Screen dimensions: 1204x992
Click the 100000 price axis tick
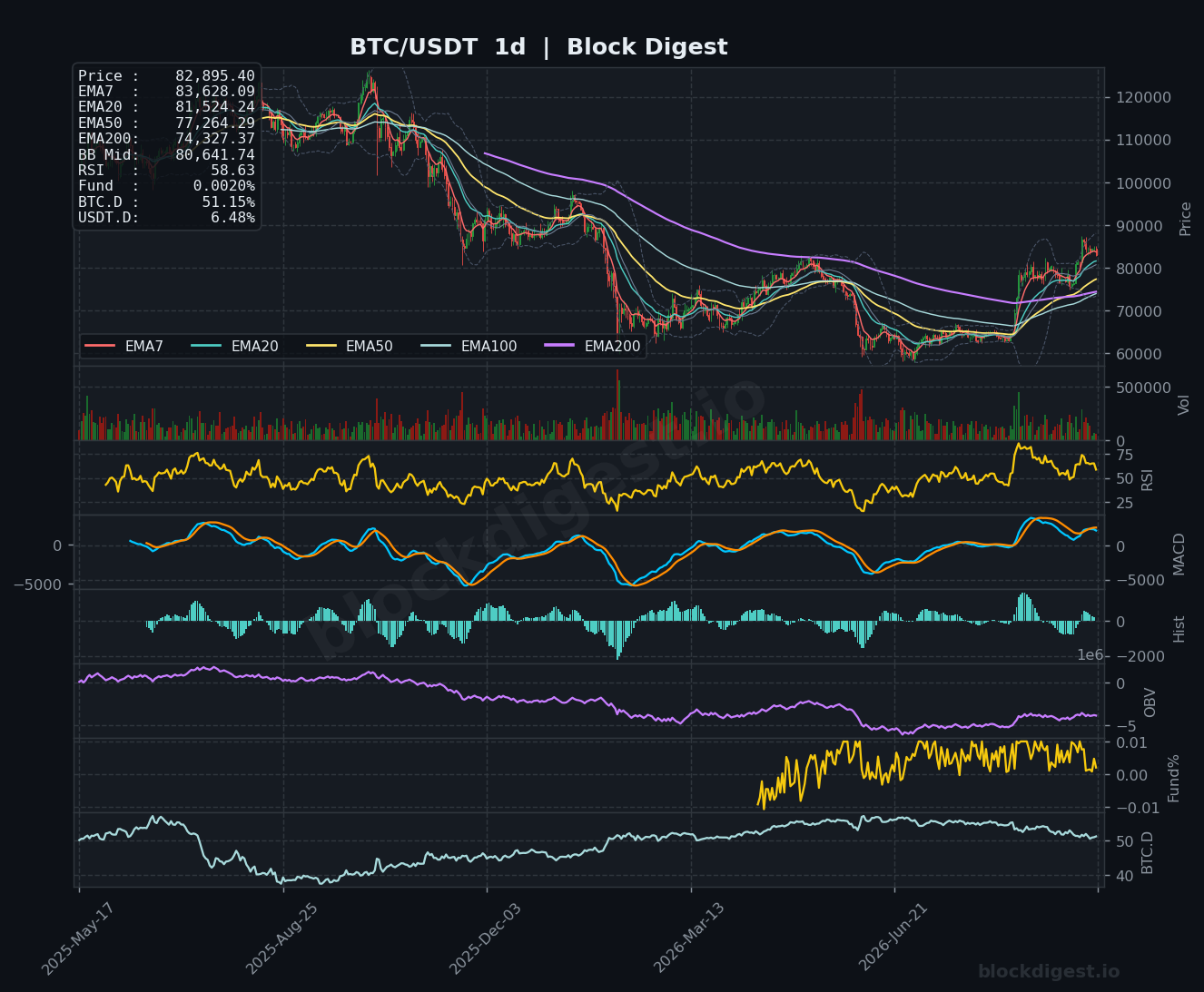point(1143,183)
